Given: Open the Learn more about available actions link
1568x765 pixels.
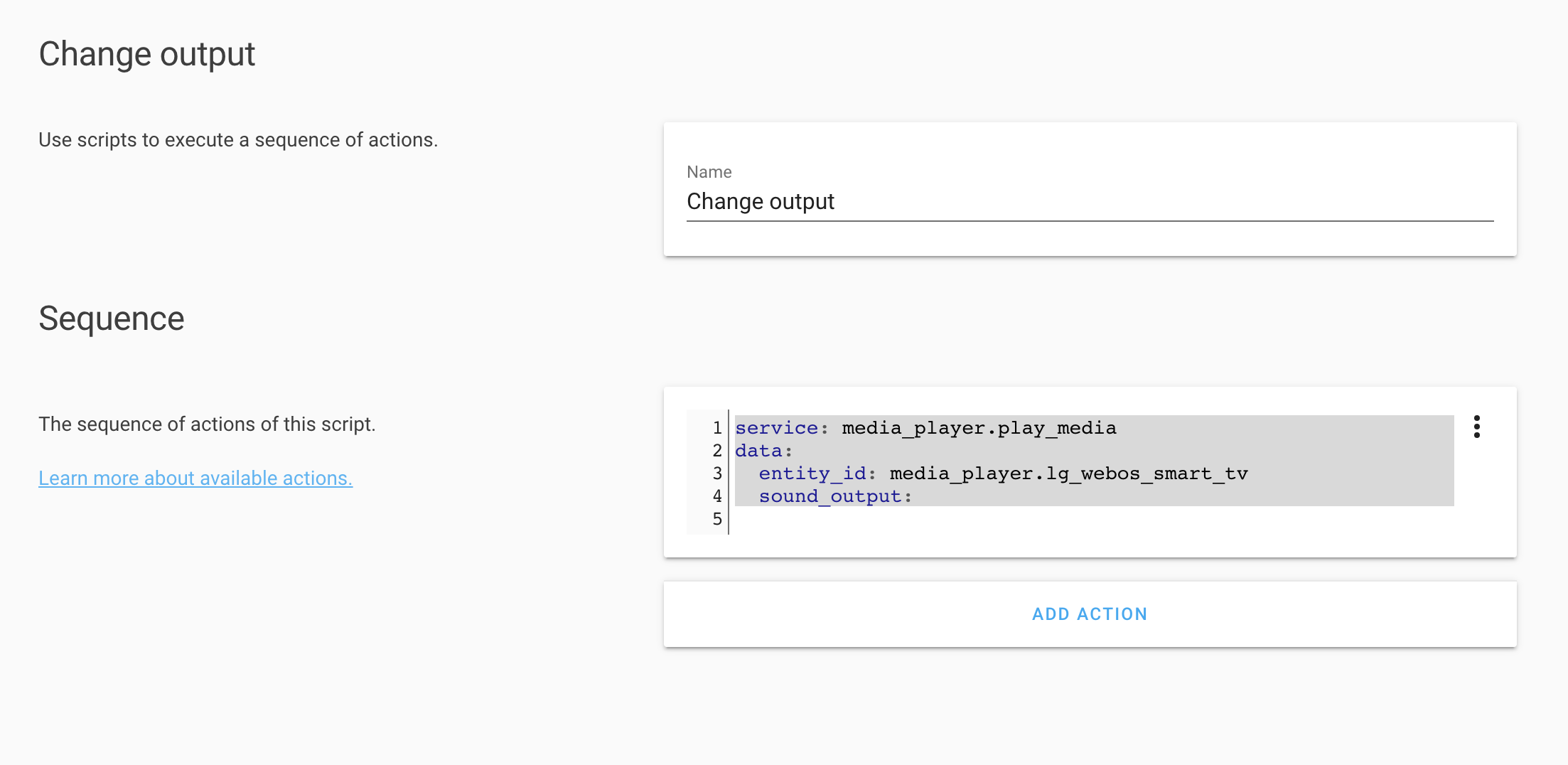Looking at the screenshot, I should [x=195, y=478].
